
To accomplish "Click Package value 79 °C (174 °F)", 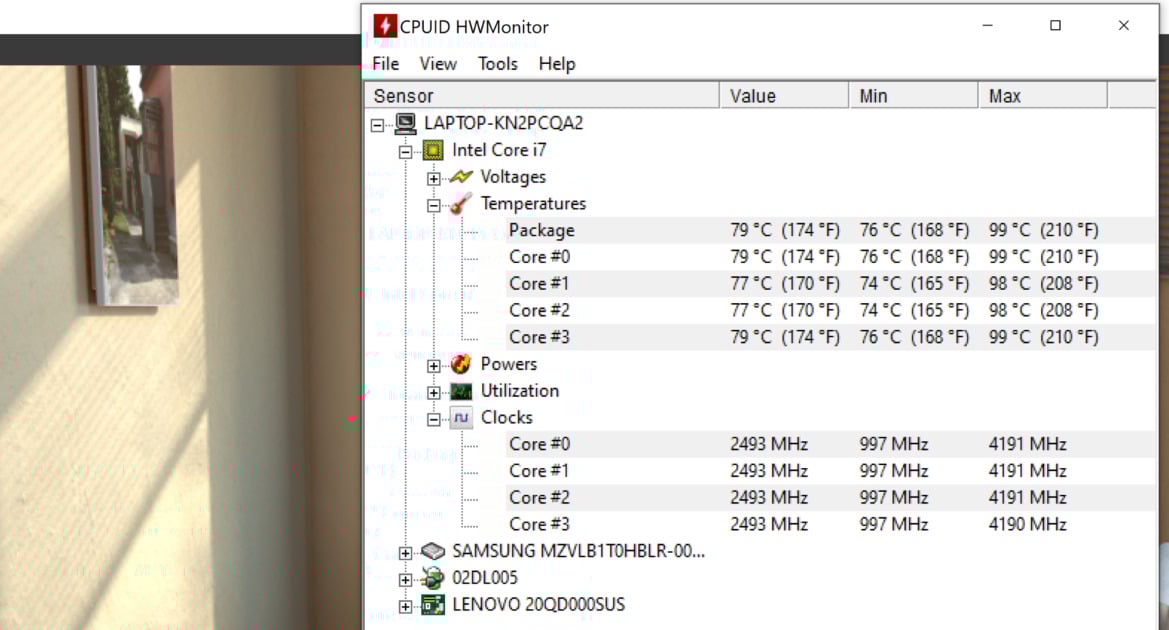I will pyautogui.click(x=785, y=230).
